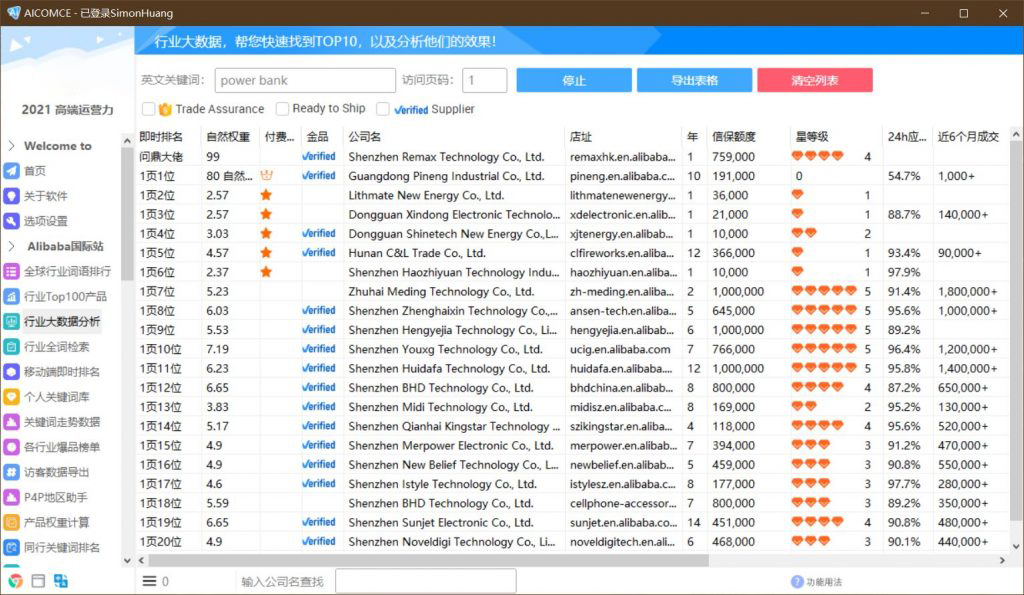This screenshot has width=1024, height=595.
Task: Click the 1,800,000+ transactions cell
Action: tap(968, 291)
